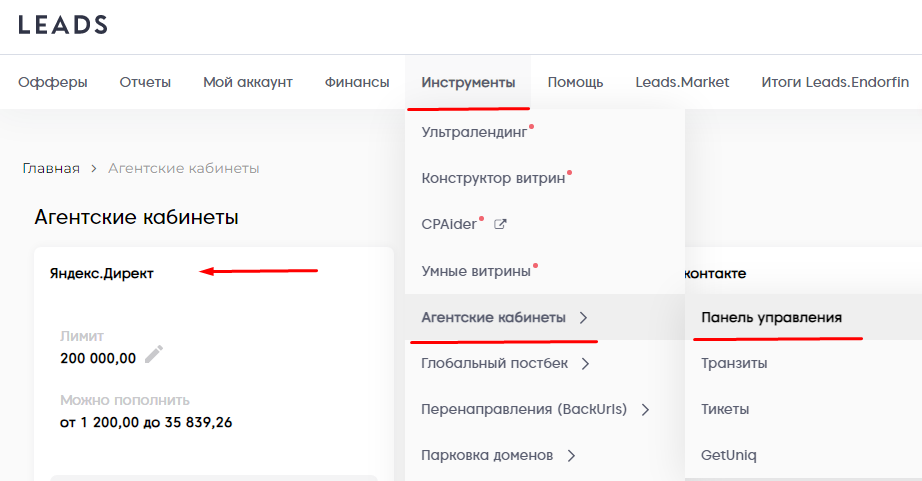Select Конструктор витрин menu item

pos(494,178)
